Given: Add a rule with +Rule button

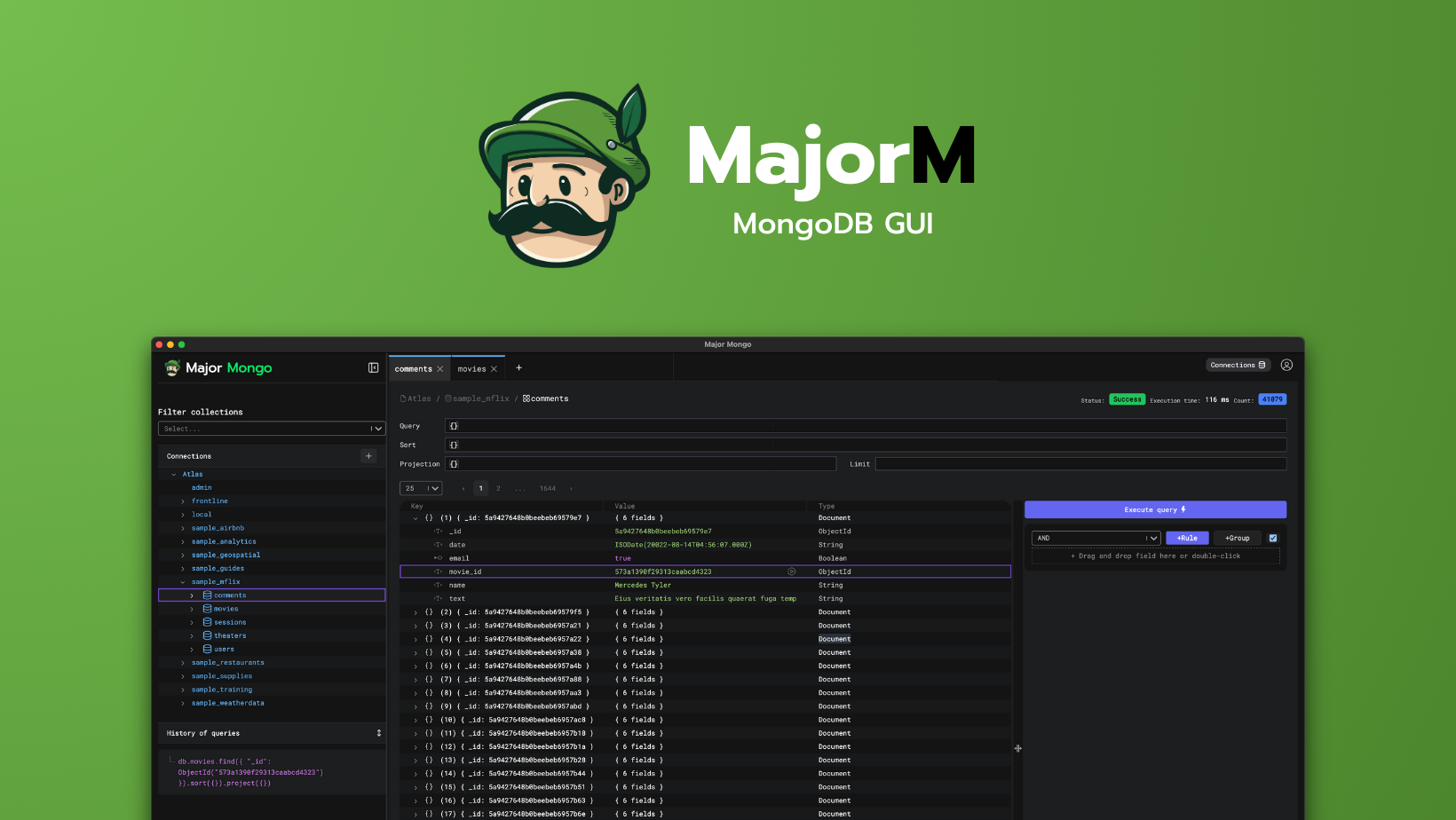Looking at the screenshot, I should point(1187,538).
